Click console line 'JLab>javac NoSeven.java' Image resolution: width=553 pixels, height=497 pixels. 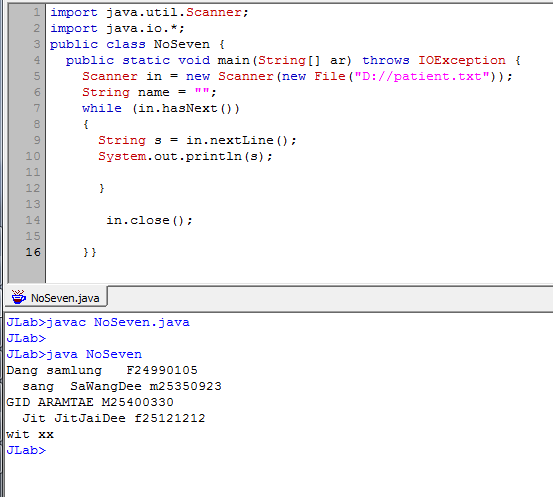point(98,322)
